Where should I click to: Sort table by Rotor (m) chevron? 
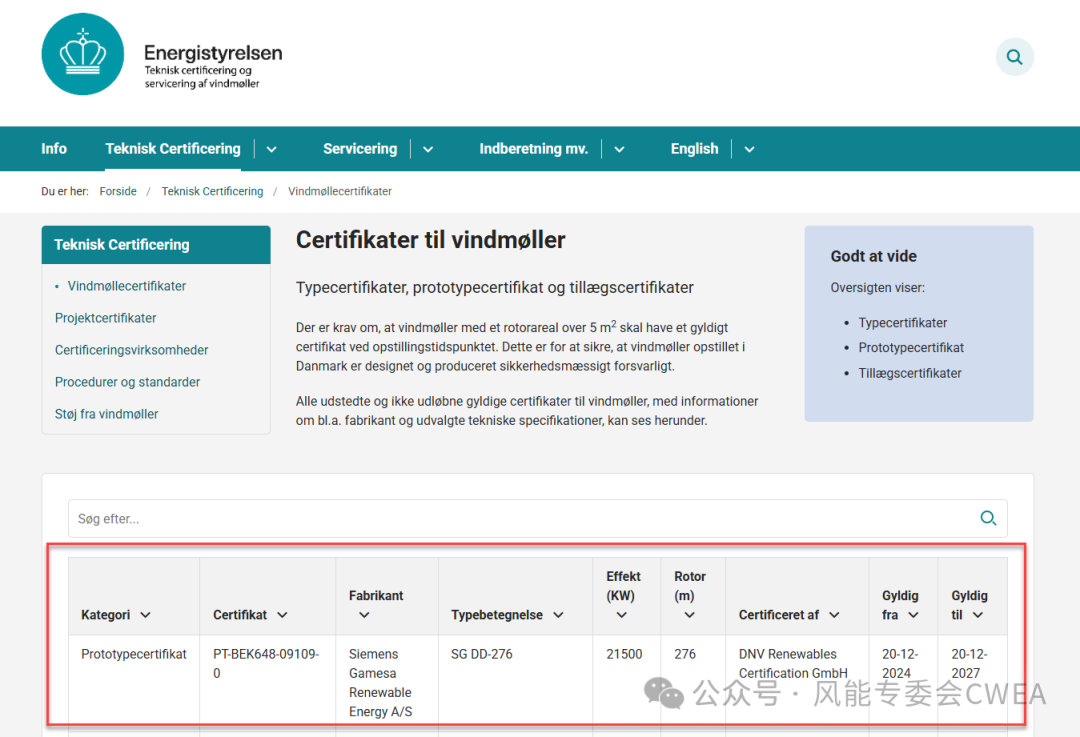(x=689, y=615)
